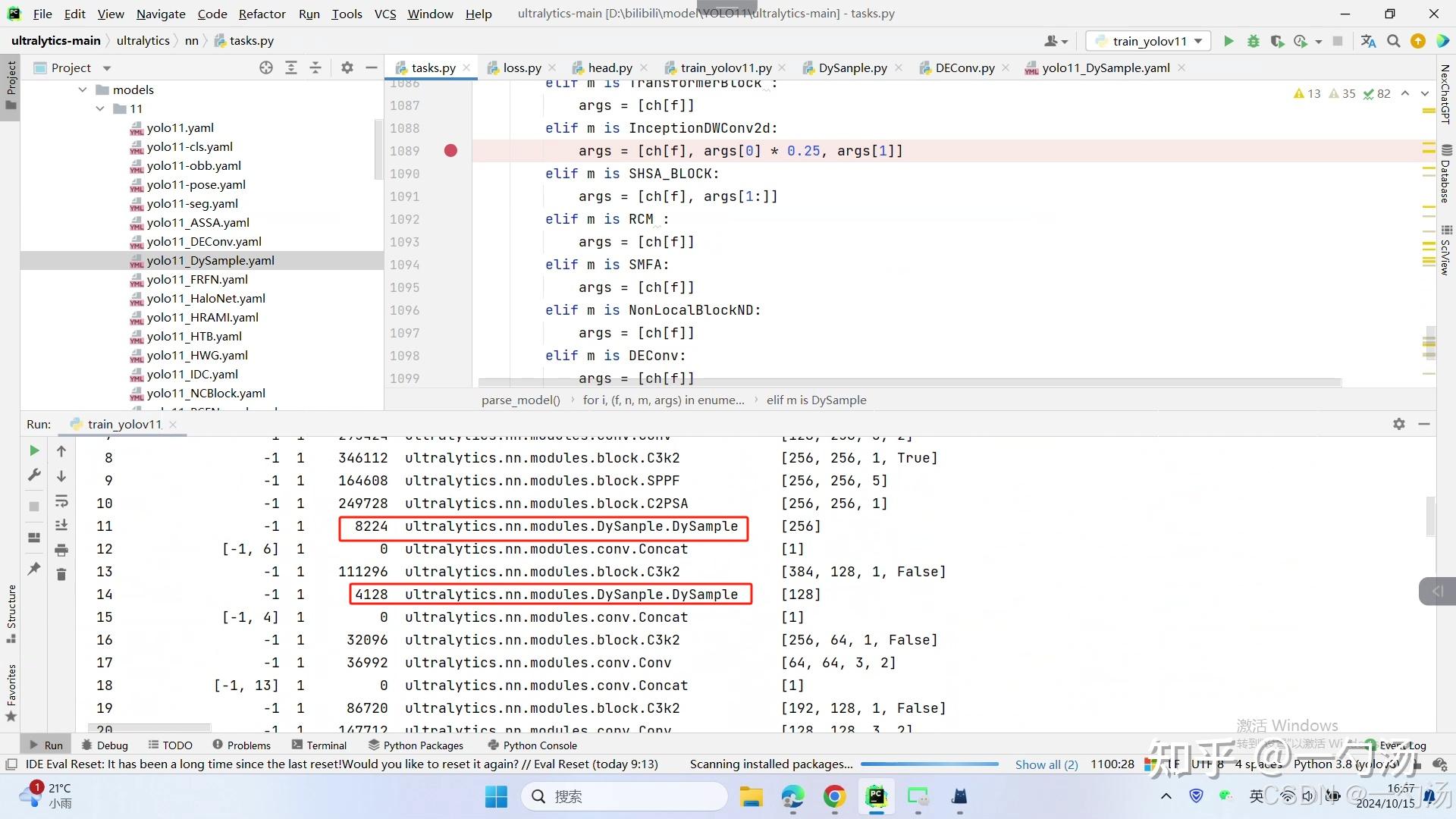Toggle soft-wrap in Run console
The width and height of the screenshot is (1456, 819).
point(61,500)
